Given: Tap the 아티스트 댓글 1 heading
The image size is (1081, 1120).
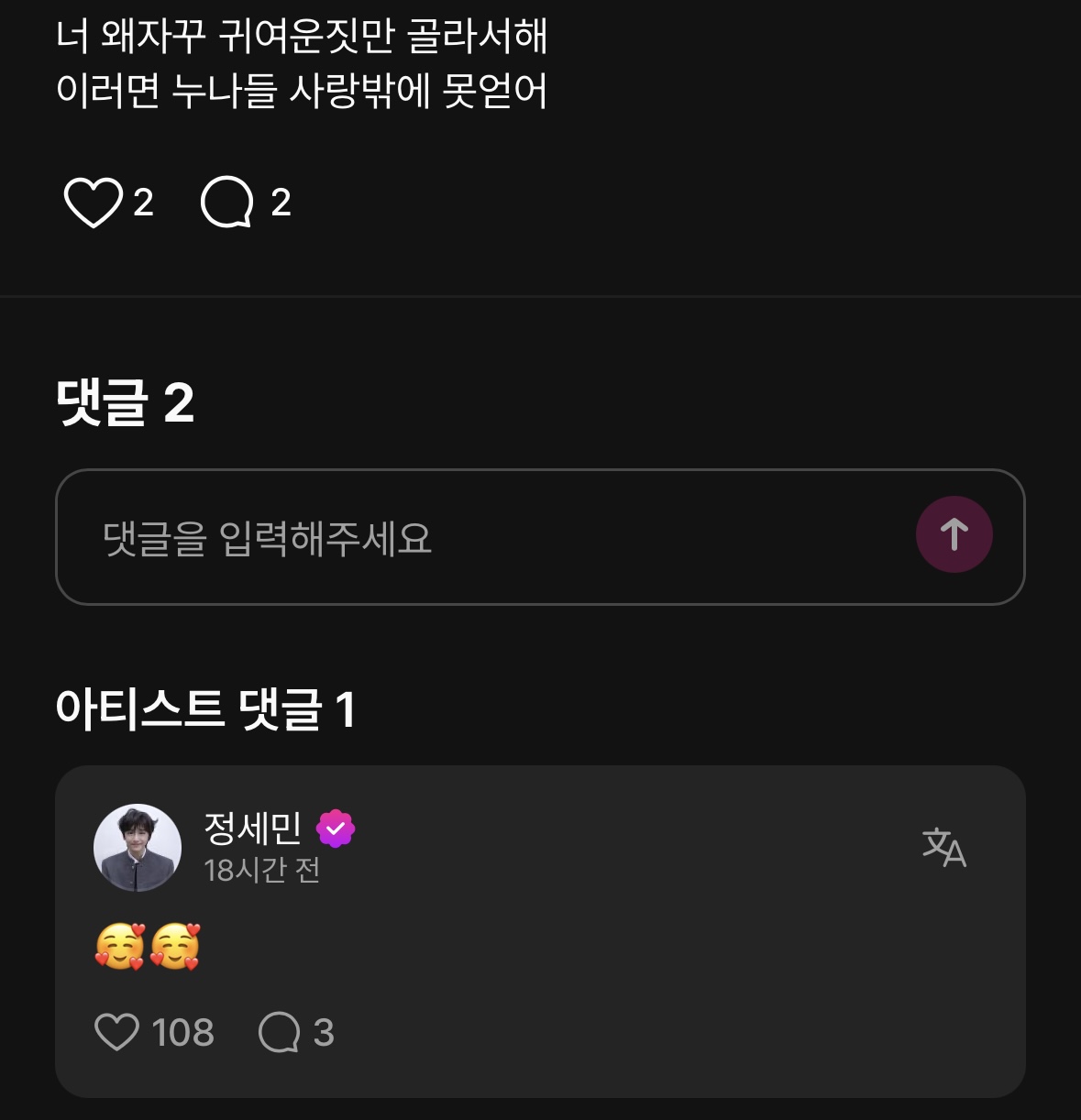Looking at the screenshot, I should (205, 709).
